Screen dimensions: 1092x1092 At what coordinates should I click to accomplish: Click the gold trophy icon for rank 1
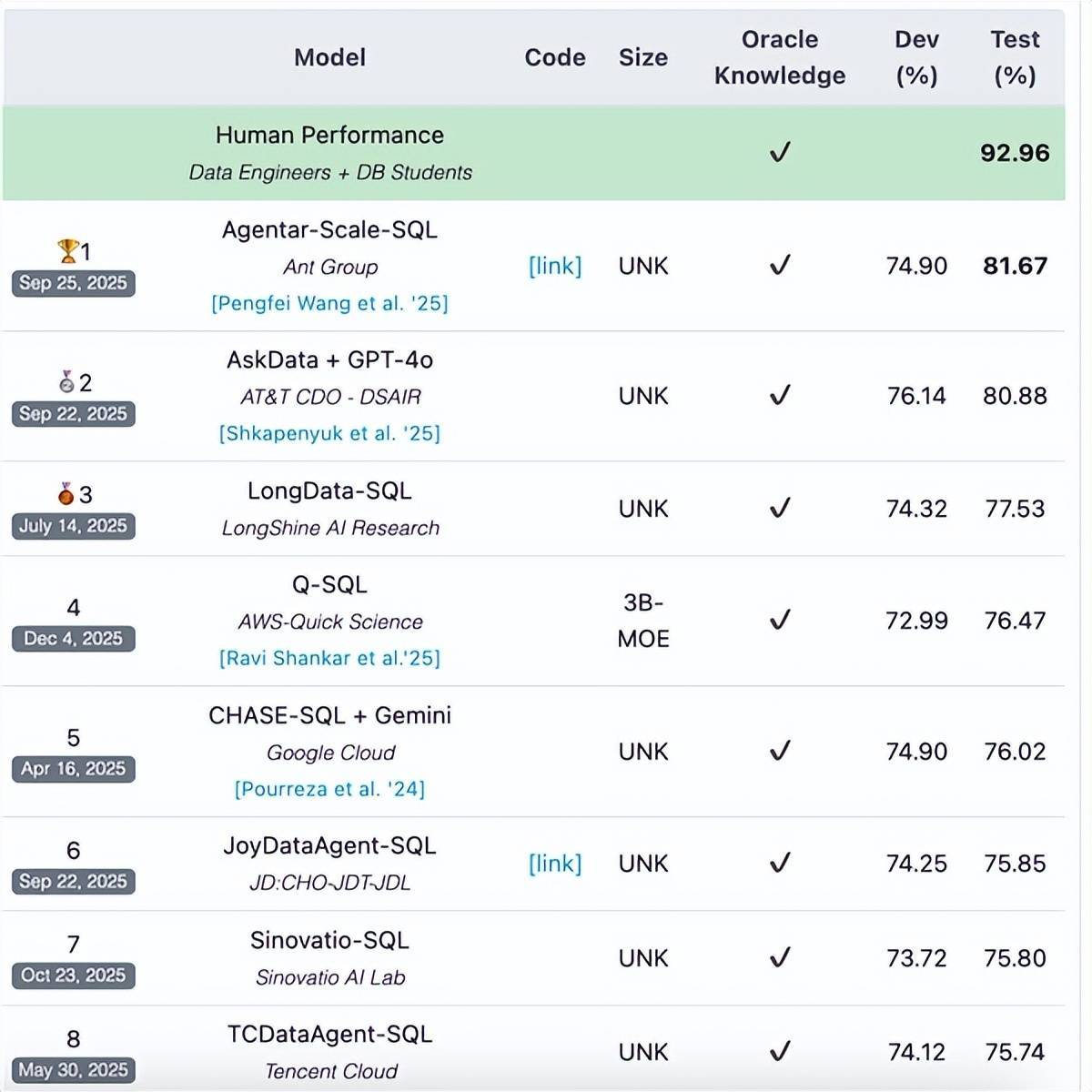66,250
